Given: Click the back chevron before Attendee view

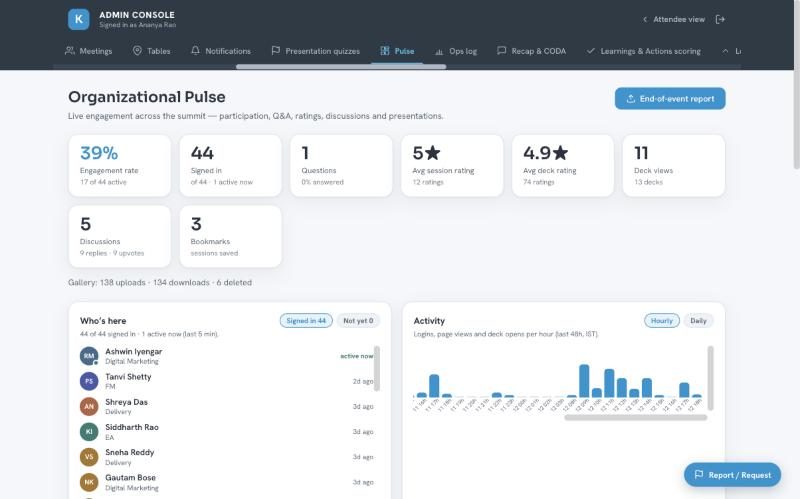Looking at the screenshot, I should 645,19.
